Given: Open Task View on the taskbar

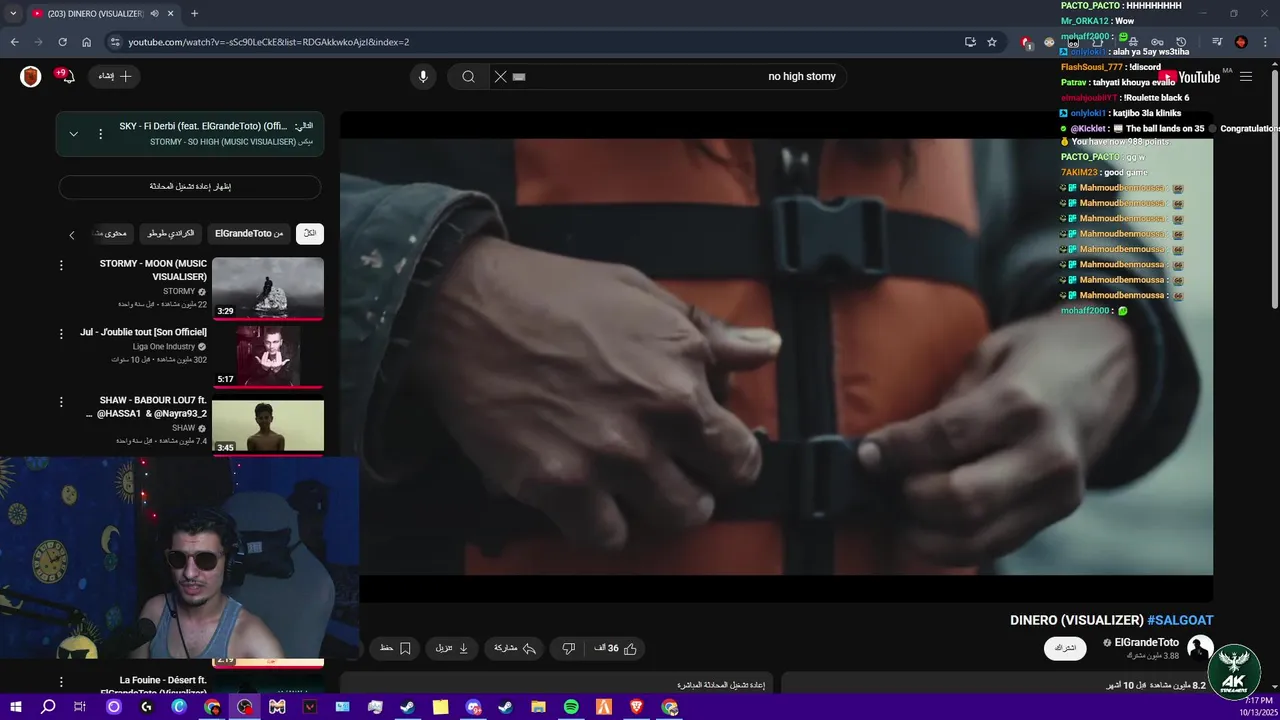Looking at the screenshot, I should pyautogui.click(x=80, y=707).
